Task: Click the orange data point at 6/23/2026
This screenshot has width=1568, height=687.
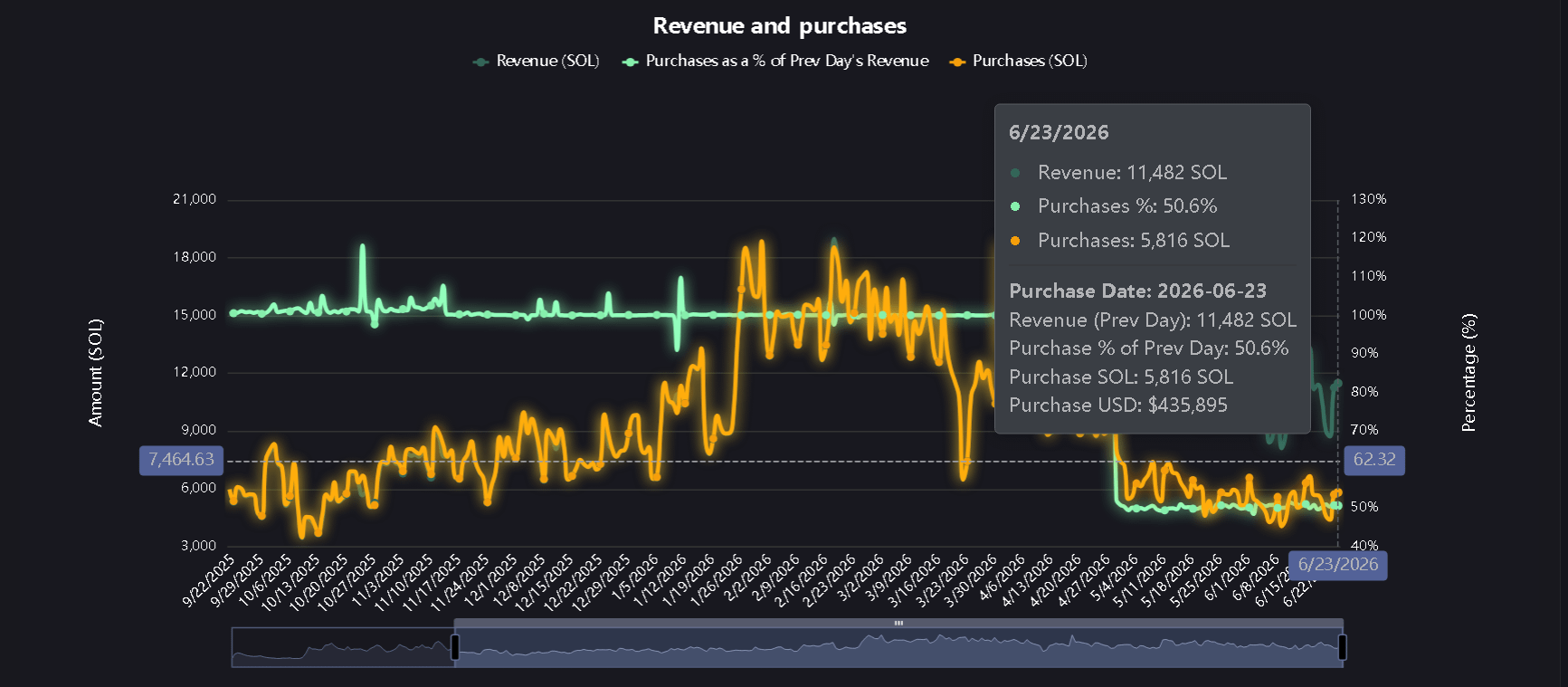Action: click(x=1338, y=493)
